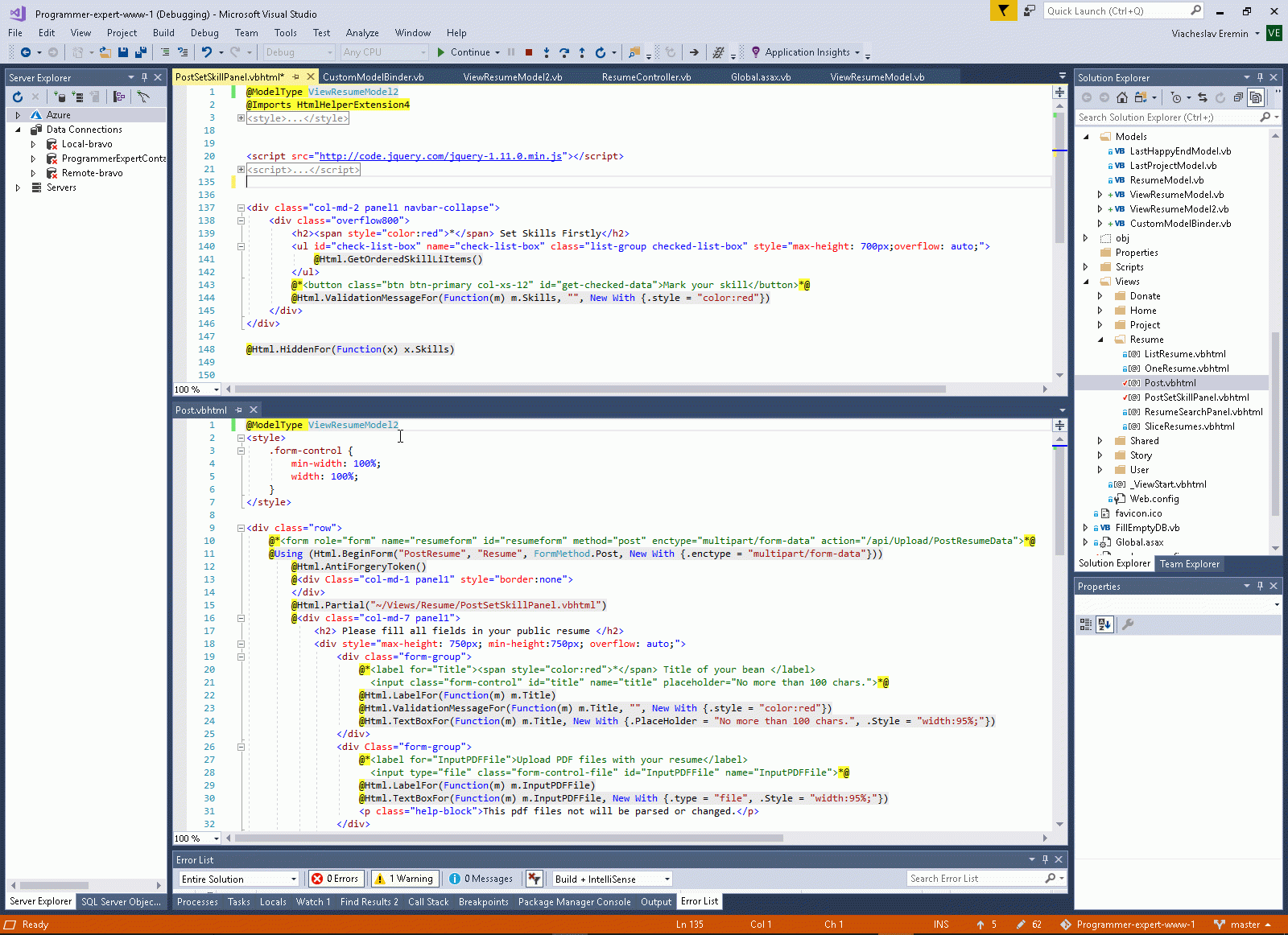Open the jquery script URL link
This screenshot has width=1288, height=935.
click(x=440, y=156)
